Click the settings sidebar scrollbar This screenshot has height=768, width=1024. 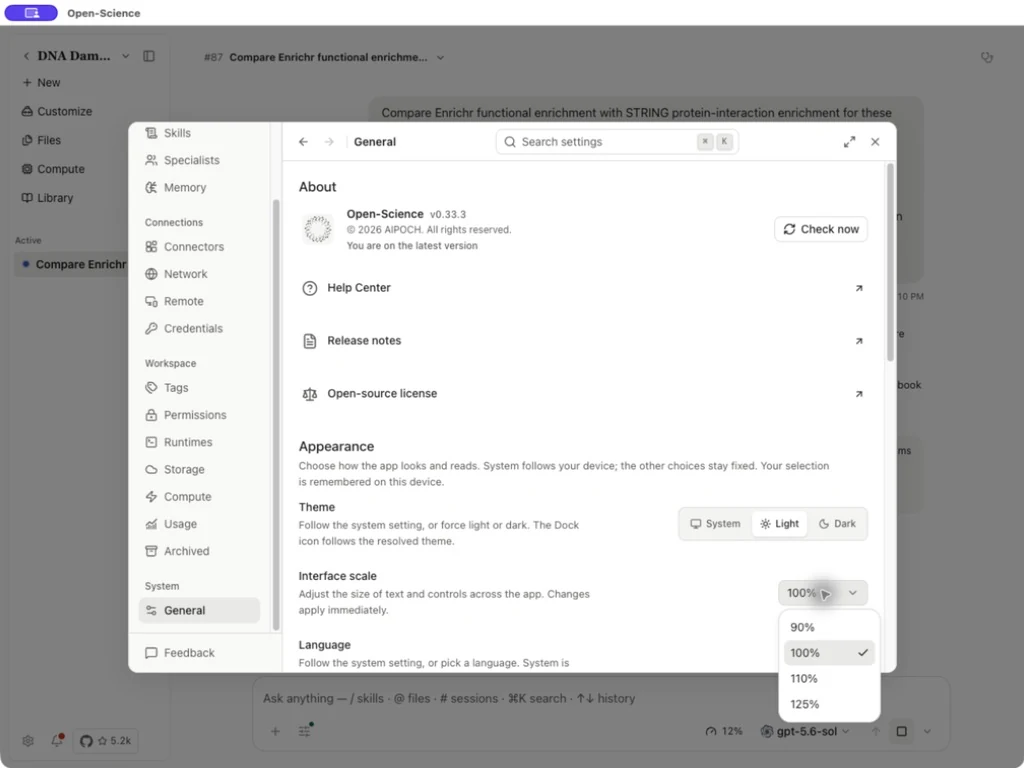[x=276, y=415]
